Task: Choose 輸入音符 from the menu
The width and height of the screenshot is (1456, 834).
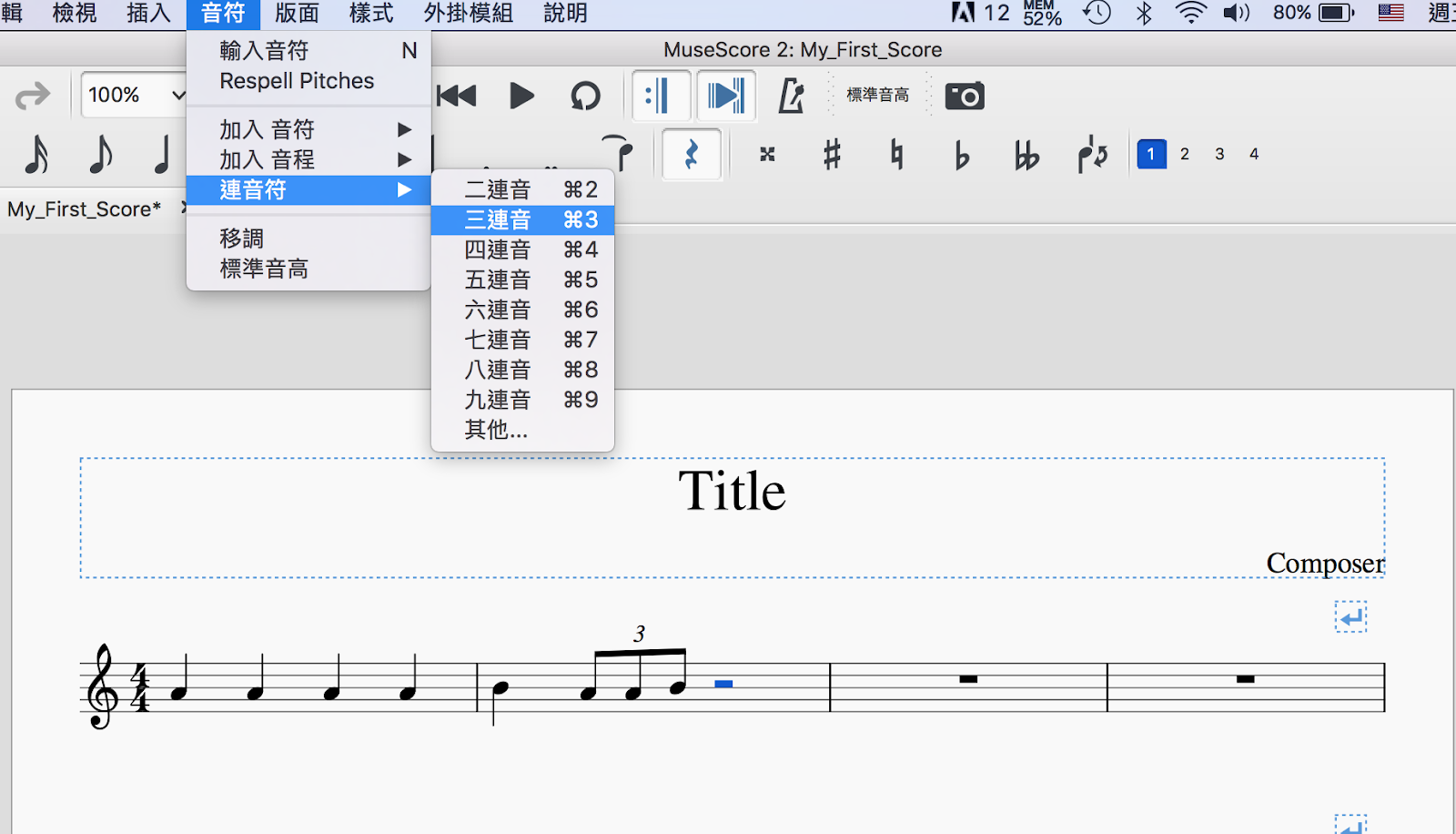Action: pyautogui.click(x=308, y=51)
